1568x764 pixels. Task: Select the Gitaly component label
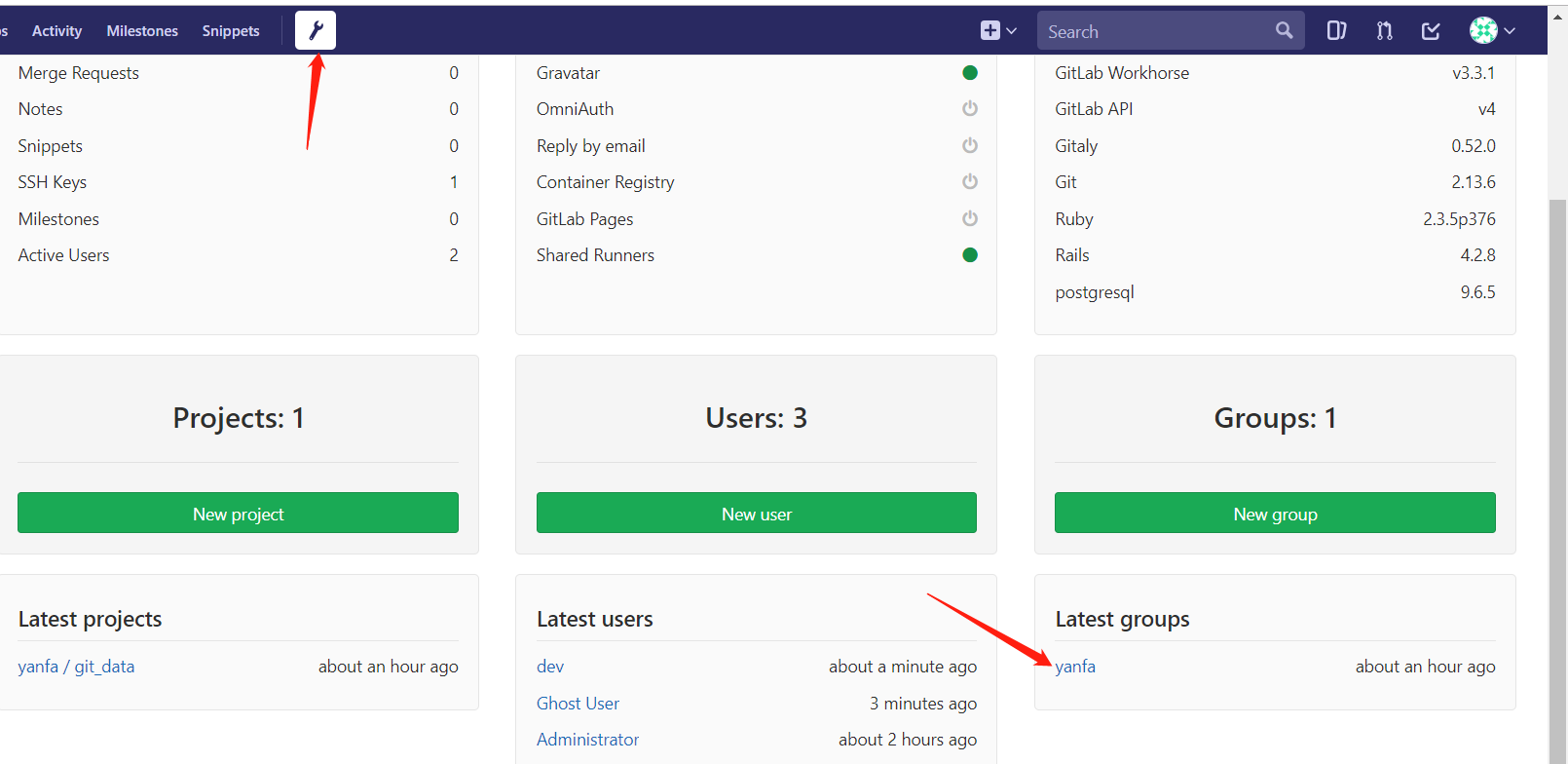1076,146
